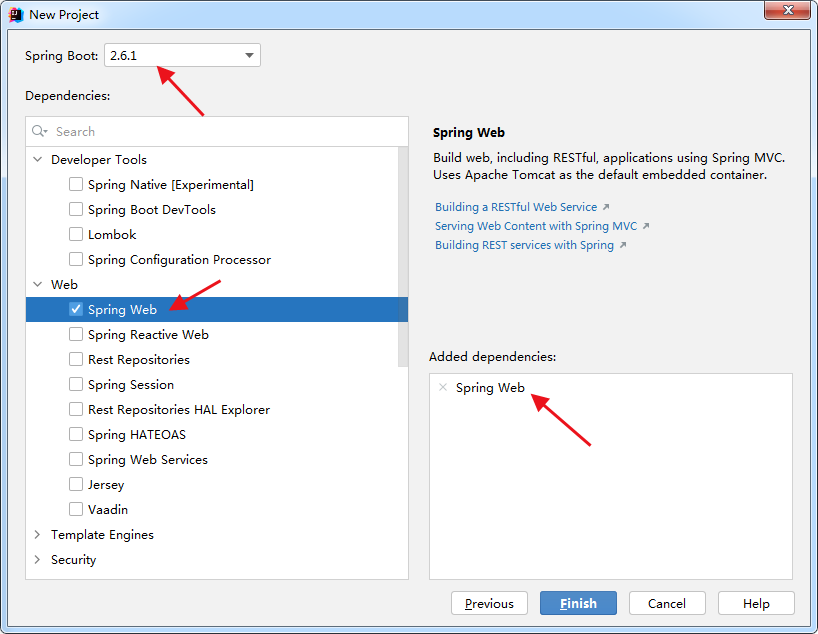Open external link arrow beside Serving Web Content
Viewport: 818px width, 634px height.
click(x=646, y=226)
